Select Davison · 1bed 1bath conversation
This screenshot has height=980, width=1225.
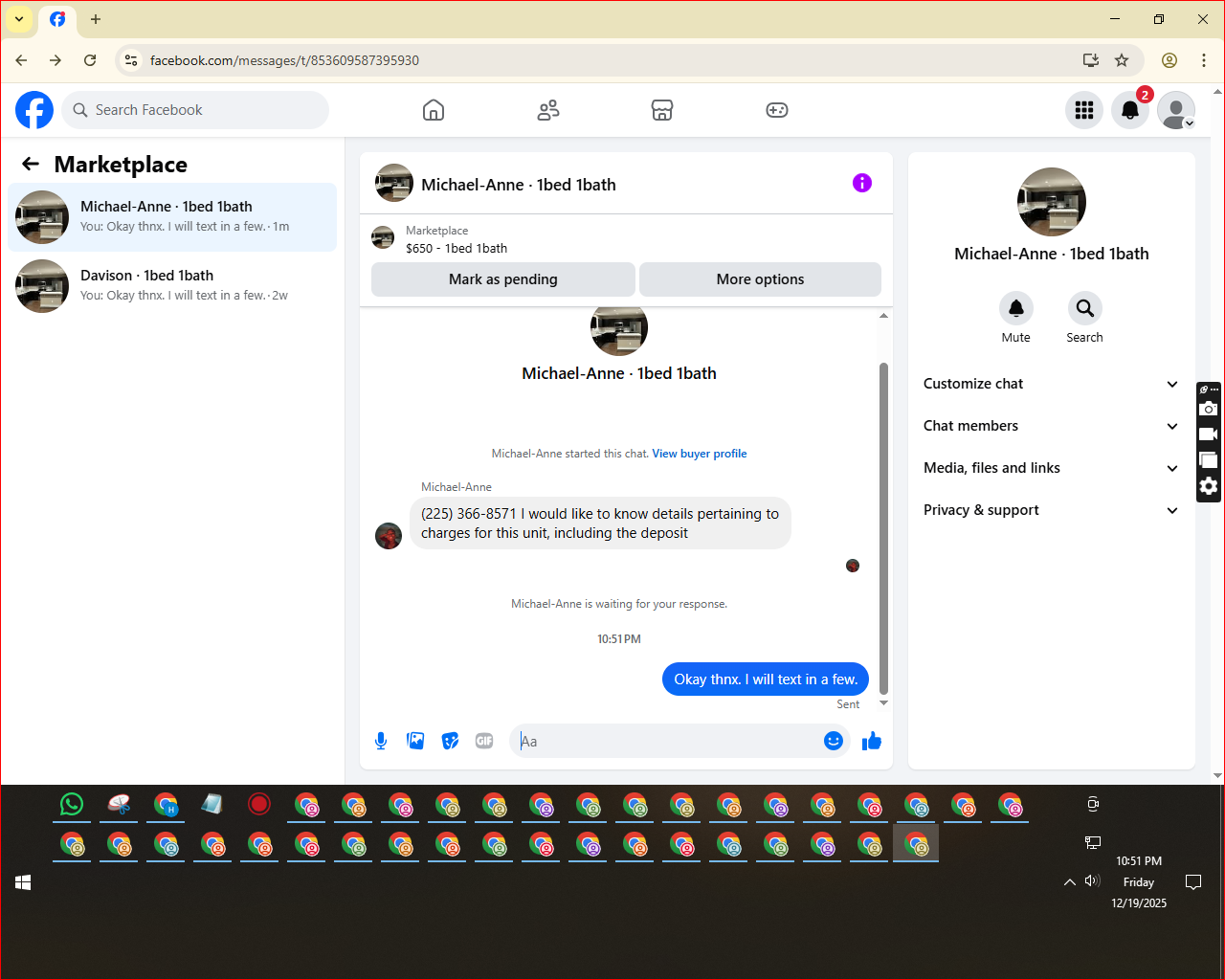[x=172, y=286]
